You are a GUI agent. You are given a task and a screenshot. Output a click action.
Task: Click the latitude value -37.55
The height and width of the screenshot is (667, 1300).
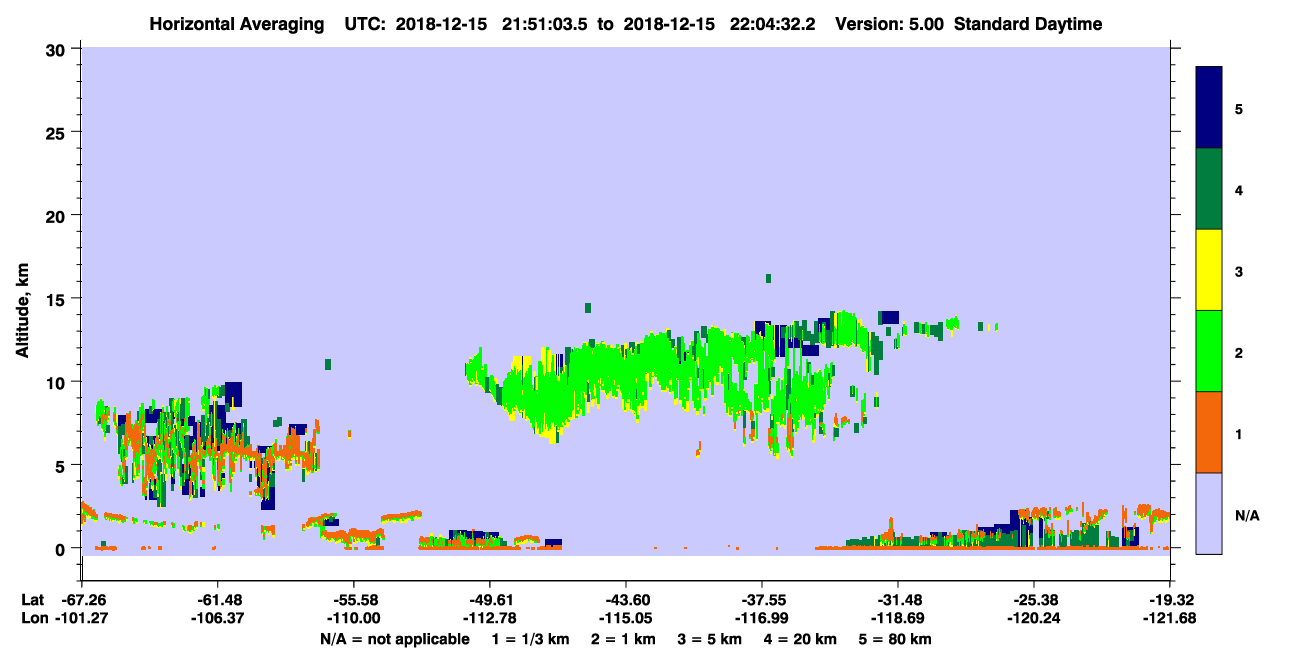coord(762,600)
